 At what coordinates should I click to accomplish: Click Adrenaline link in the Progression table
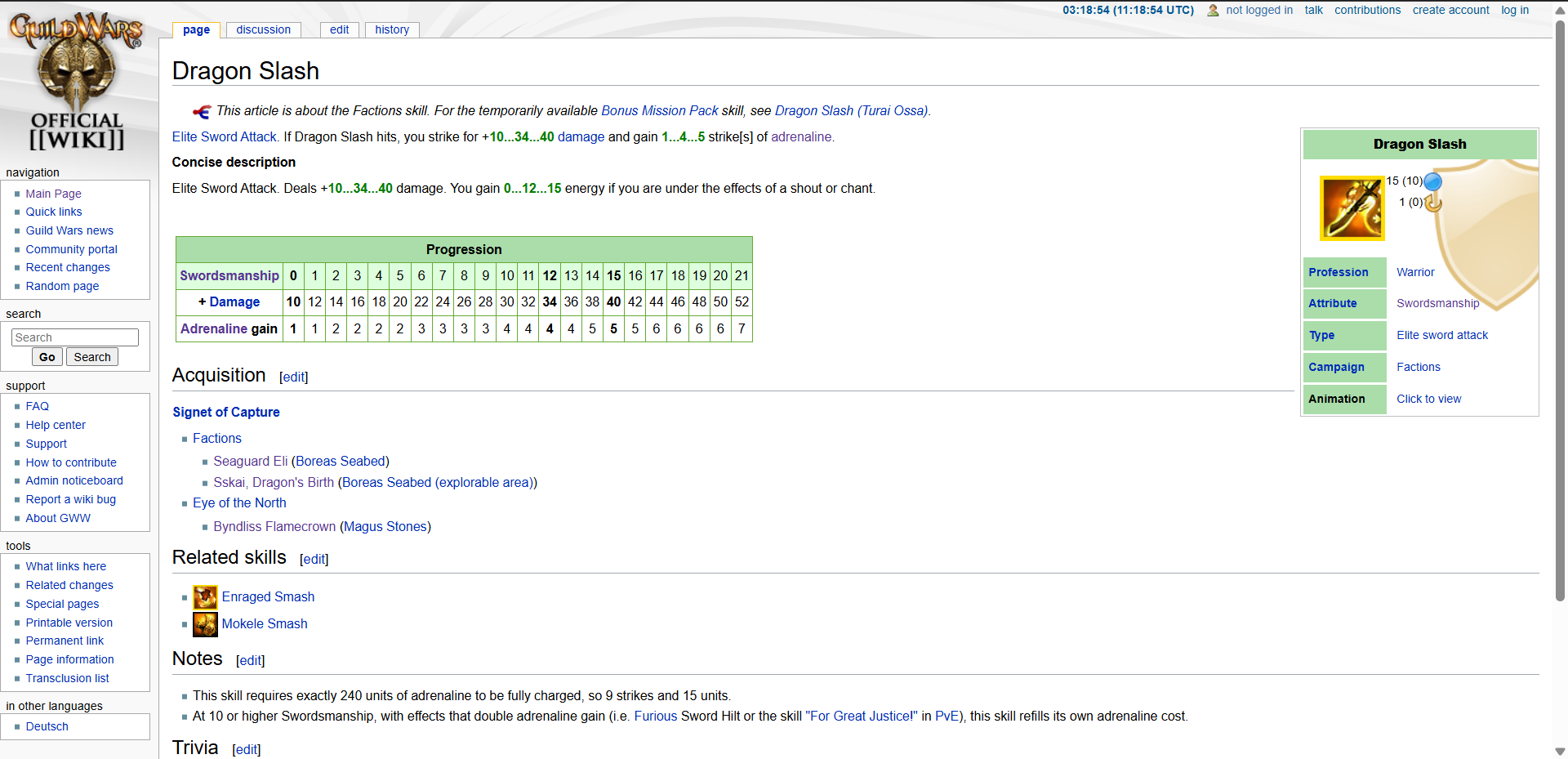[x=214, y=328]
